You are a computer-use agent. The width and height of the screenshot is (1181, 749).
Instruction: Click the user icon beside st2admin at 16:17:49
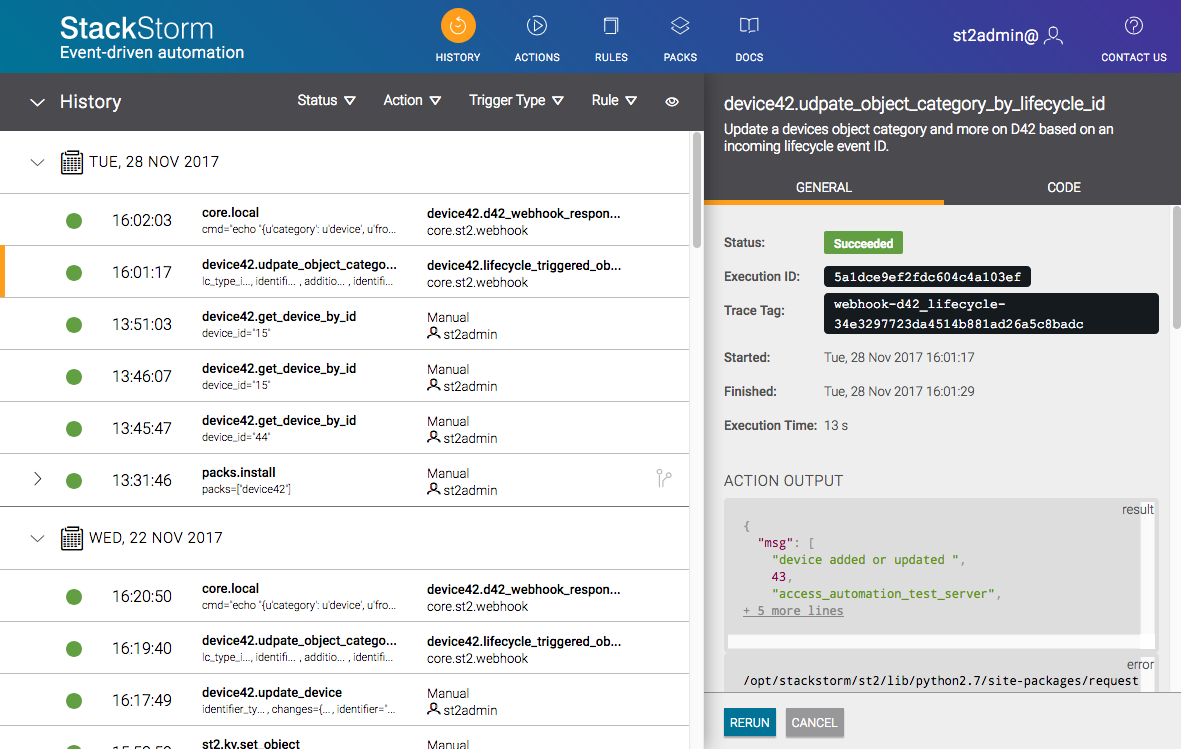434,709
